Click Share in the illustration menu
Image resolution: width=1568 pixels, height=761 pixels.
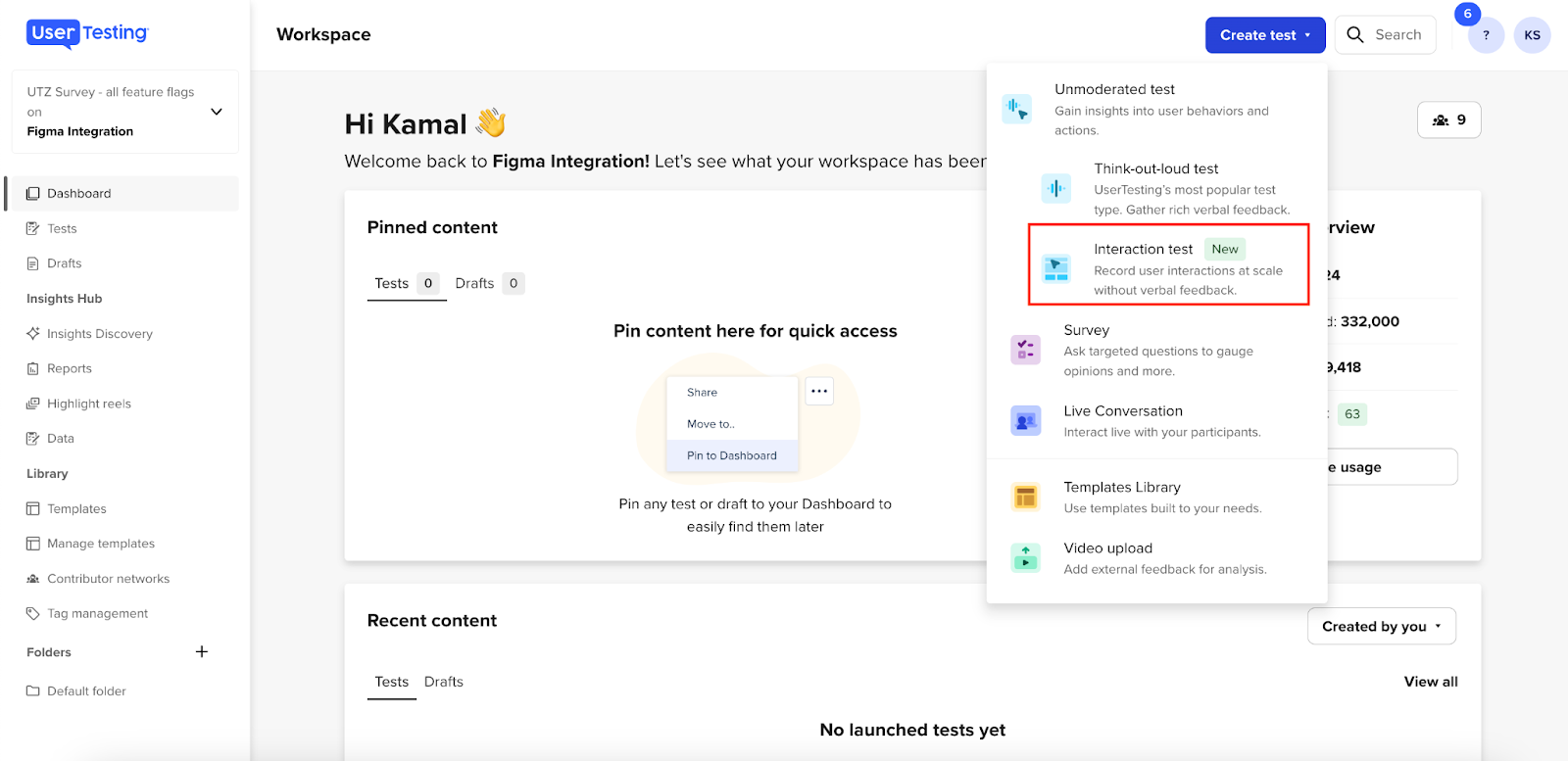pos(702,392)
